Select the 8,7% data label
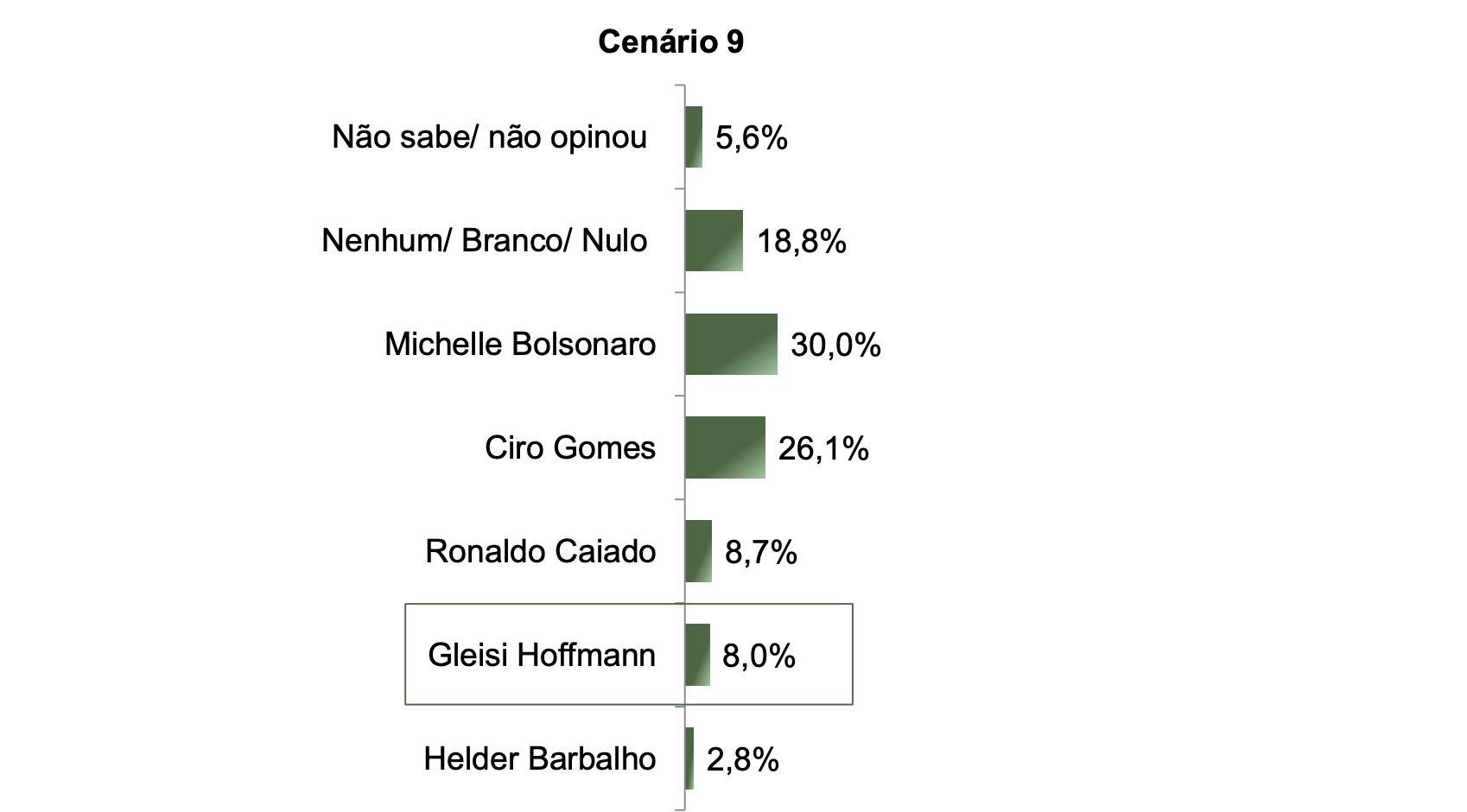1467x812 pixels. (x=760, y=553)
